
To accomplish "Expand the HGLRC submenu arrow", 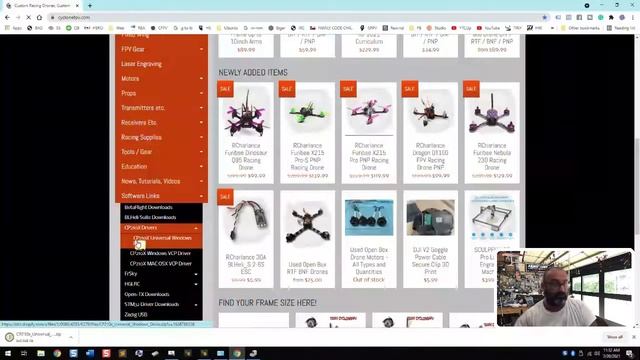I will click(196, 284).
